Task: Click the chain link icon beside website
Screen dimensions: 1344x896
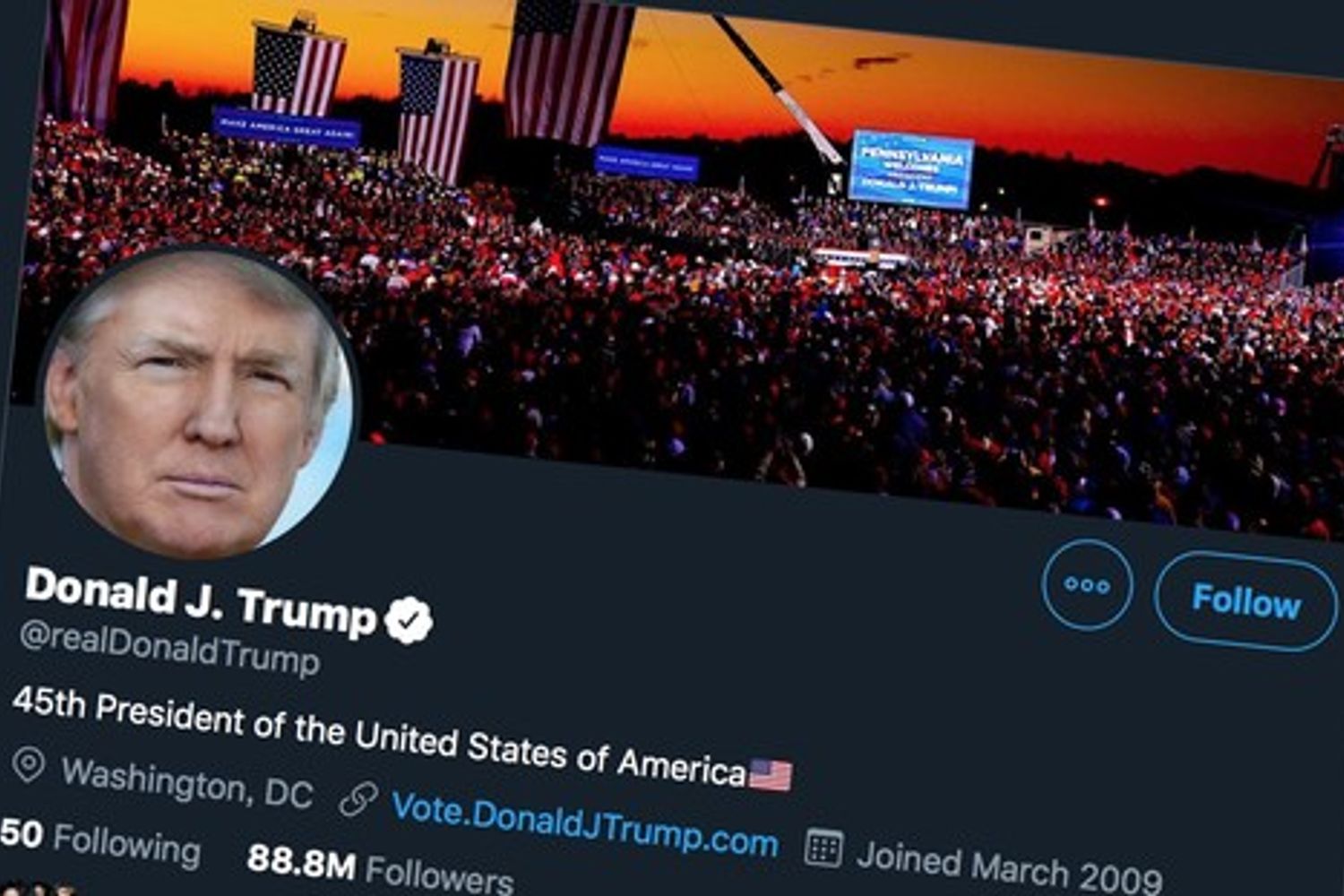Action: [358, 798]
